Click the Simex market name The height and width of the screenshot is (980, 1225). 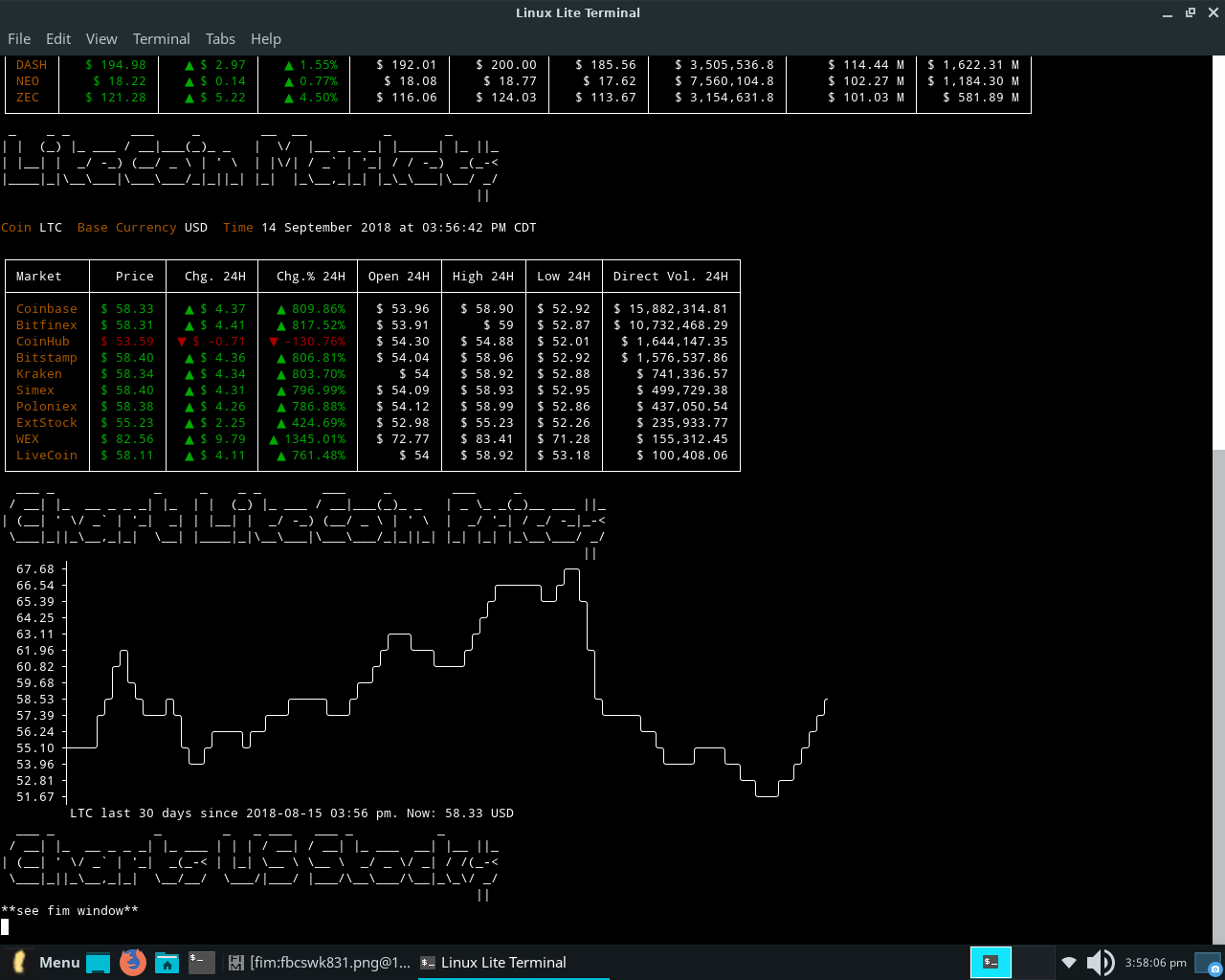pyautogui.click(x=35, y=390)
